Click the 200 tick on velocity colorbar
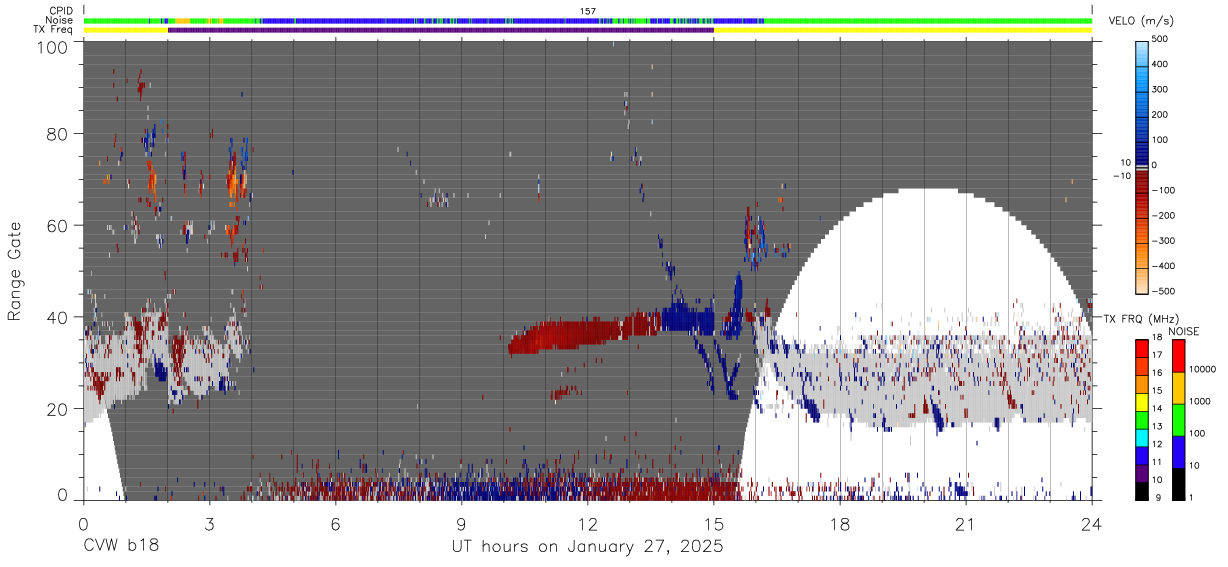The height and width of the screenshot is (567, 1228). (1160, 114)
